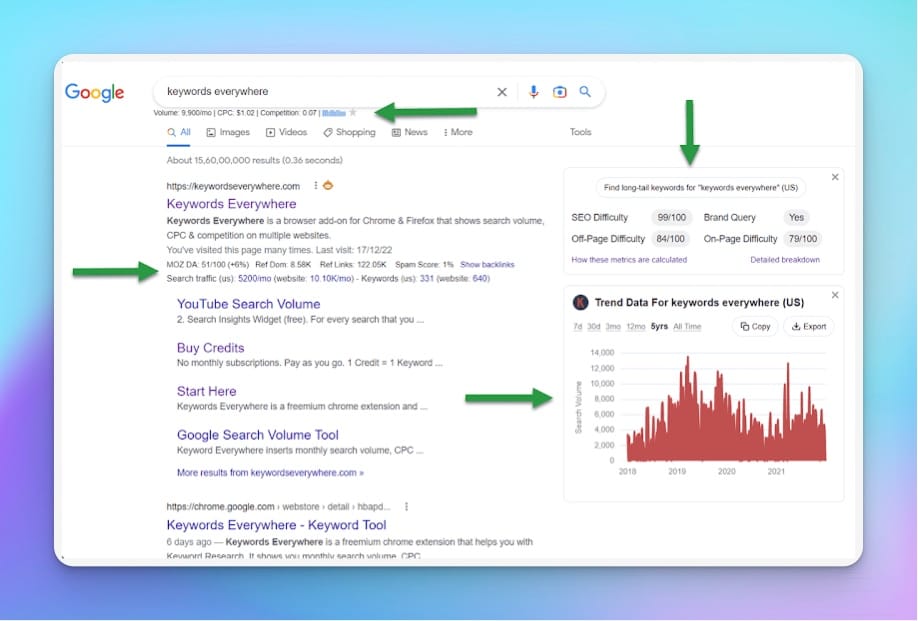This screenshot has height=621, width=918.
Task: Click the star icon beside keyword metrics
Action: pos(352,112)
